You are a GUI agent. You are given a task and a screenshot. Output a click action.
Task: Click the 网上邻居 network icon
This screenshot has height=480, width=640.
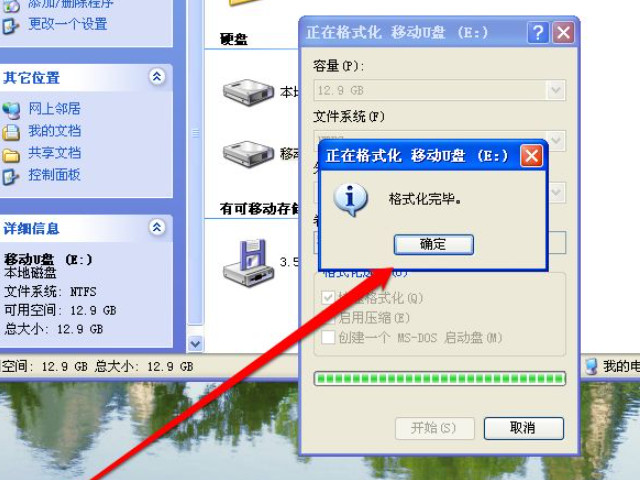click(11, 110)
